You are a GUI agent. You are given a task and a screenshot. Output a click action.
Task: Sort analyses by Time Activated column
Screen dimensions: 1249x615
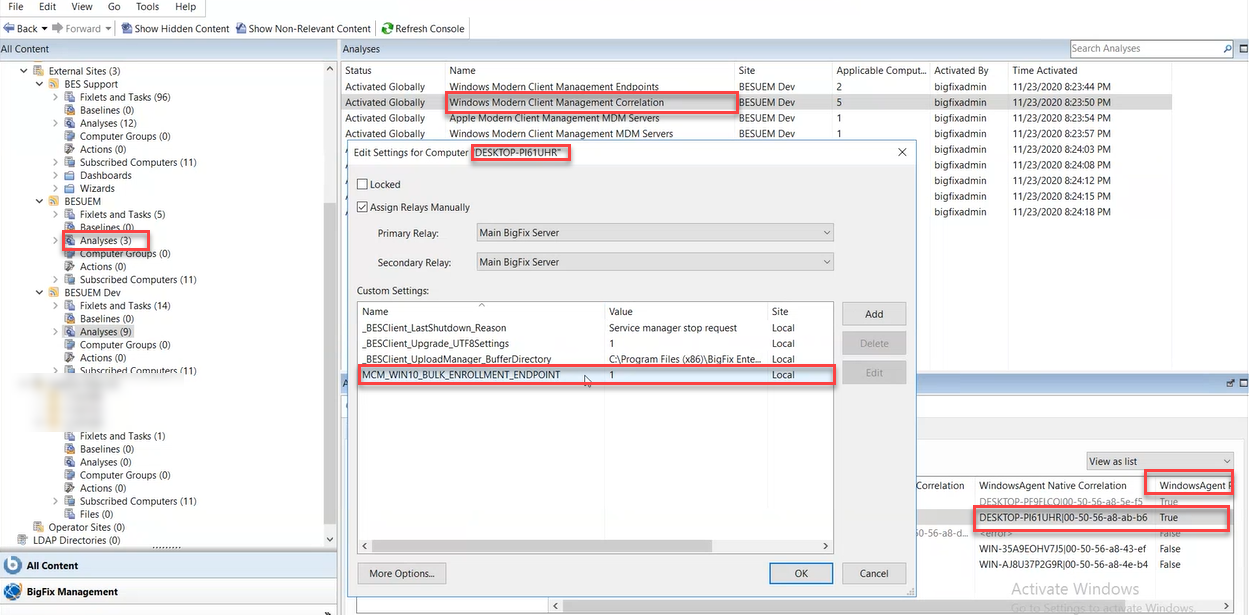pos(1088,71)
